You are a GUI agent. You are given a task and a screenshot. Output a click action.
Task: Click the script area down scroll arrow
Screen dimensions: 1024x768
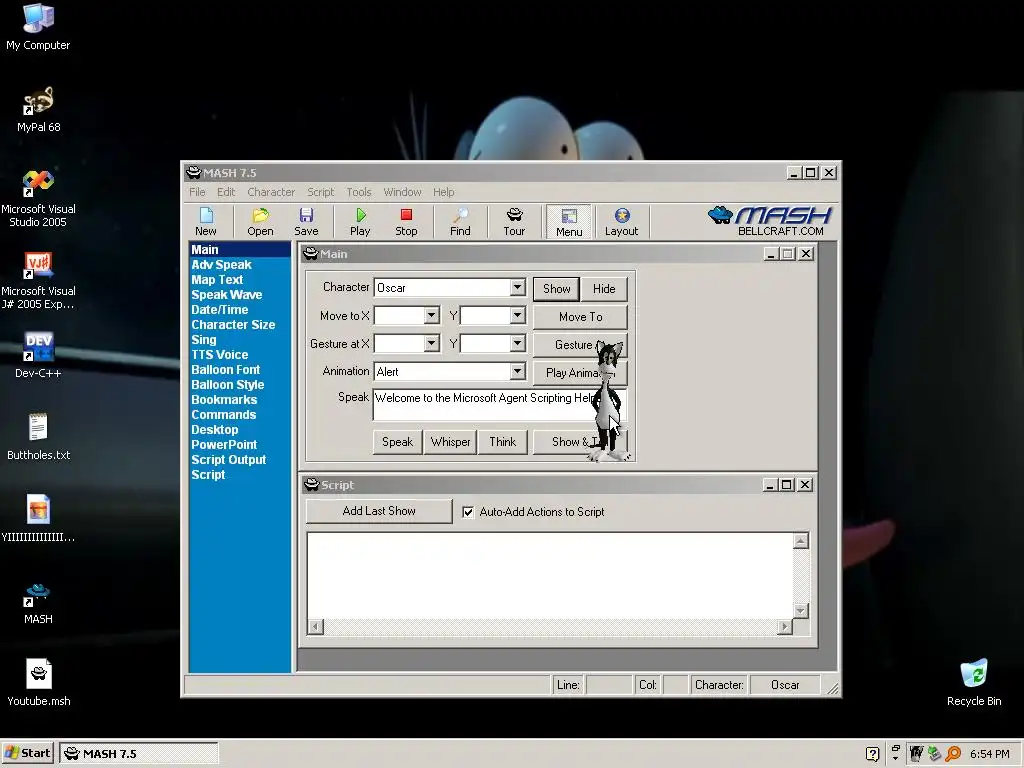(801, 611)
